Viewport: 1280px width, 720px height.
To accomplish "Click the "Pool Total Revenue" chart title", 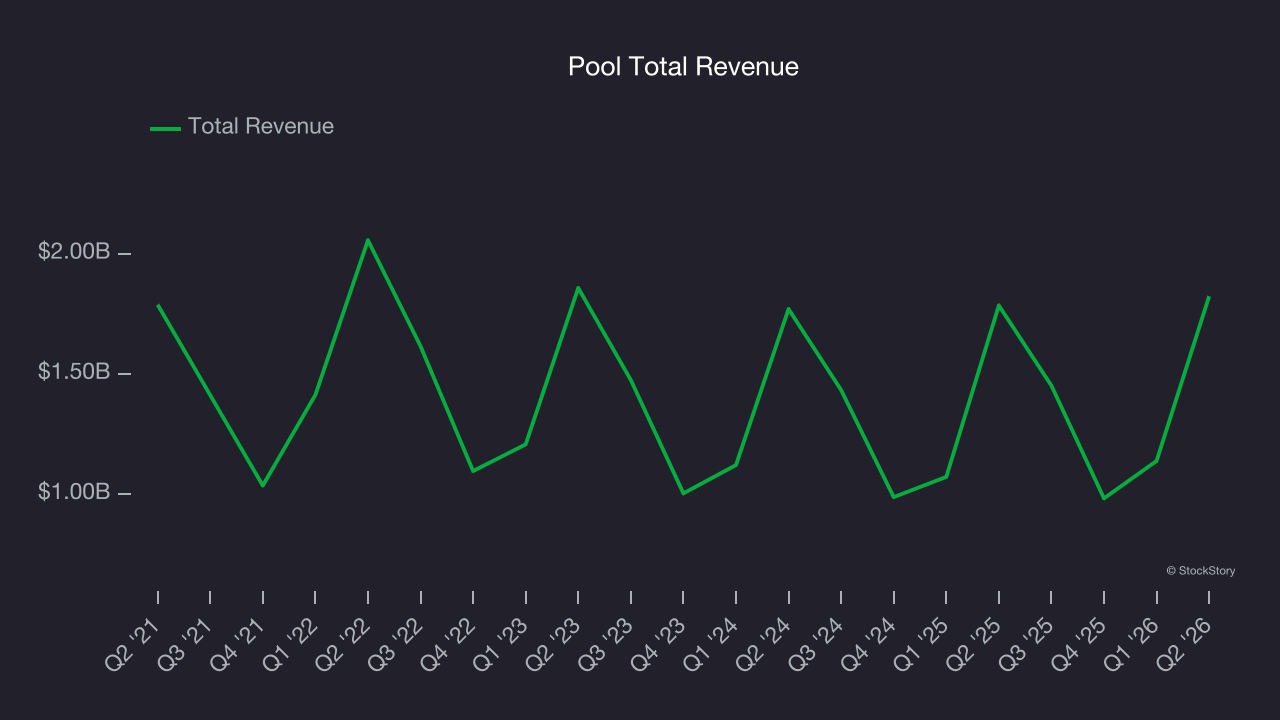I will click(683, 67).
